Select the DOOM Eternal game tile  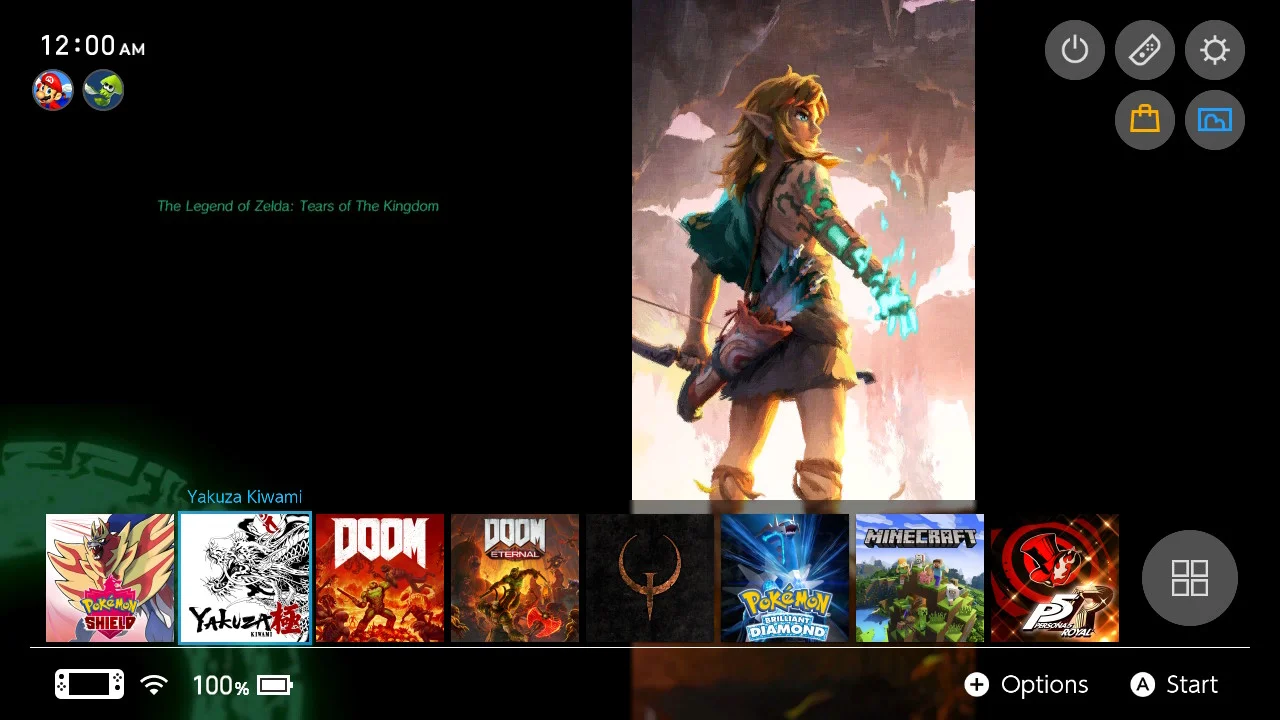click(515, 578)
